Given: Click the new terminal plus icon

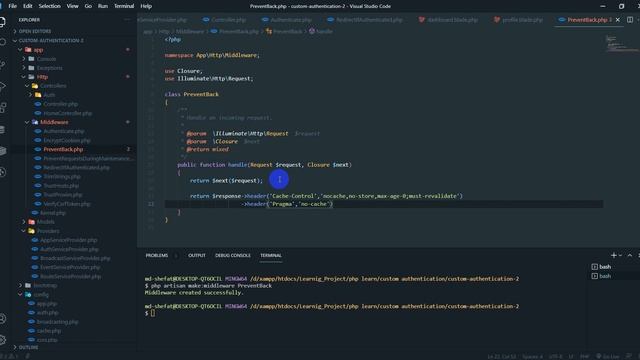Looking at the screenshot, I should [x=613, y=255].
